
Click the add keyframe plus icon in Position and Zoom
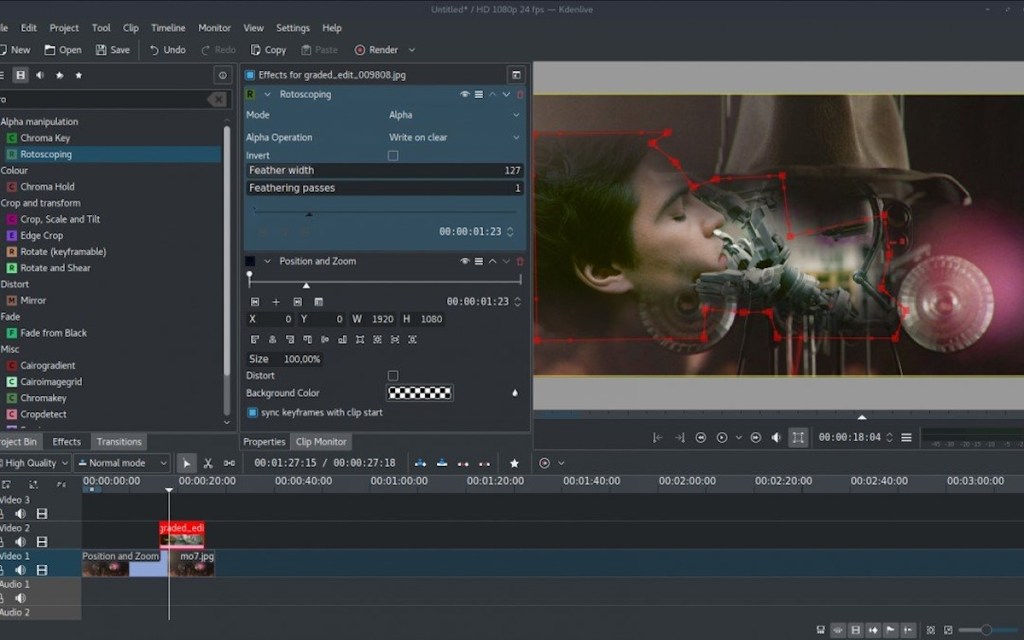pyautogui.click(x=276, y=301)
